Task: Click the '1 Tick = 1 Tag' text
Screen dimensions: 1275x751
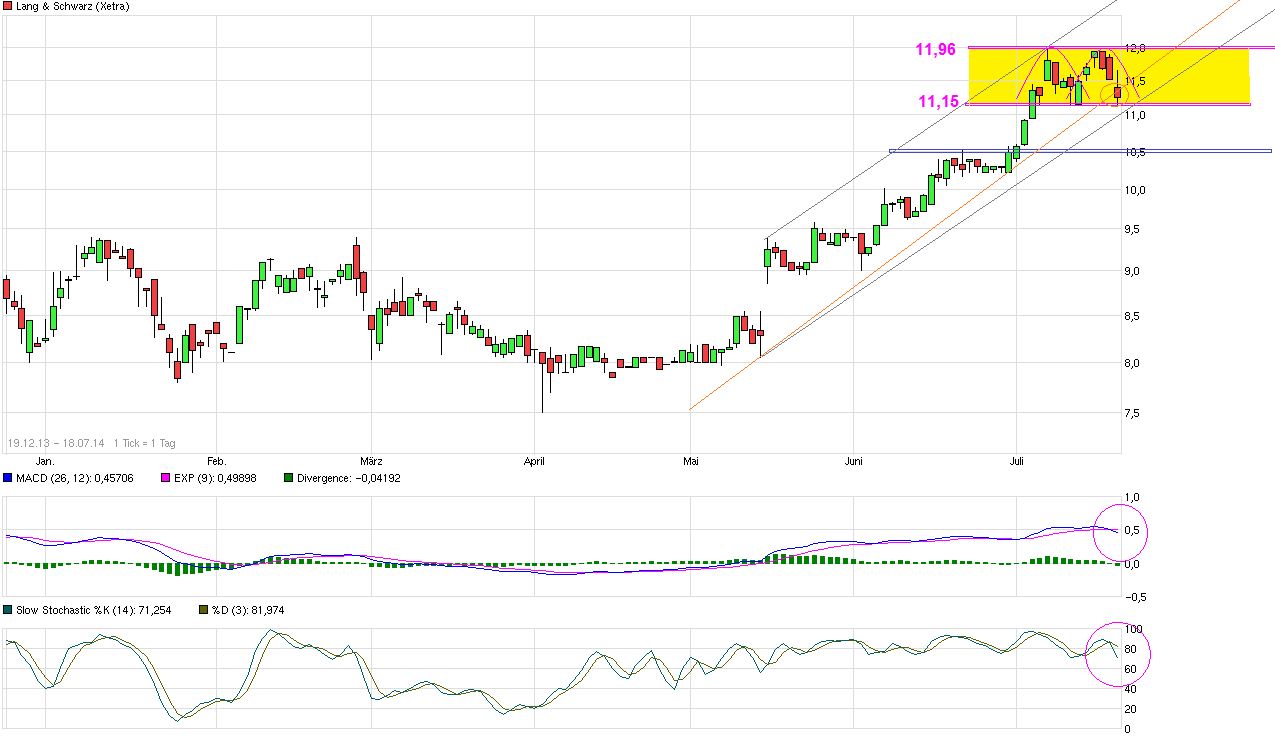Action: (147, 442)
